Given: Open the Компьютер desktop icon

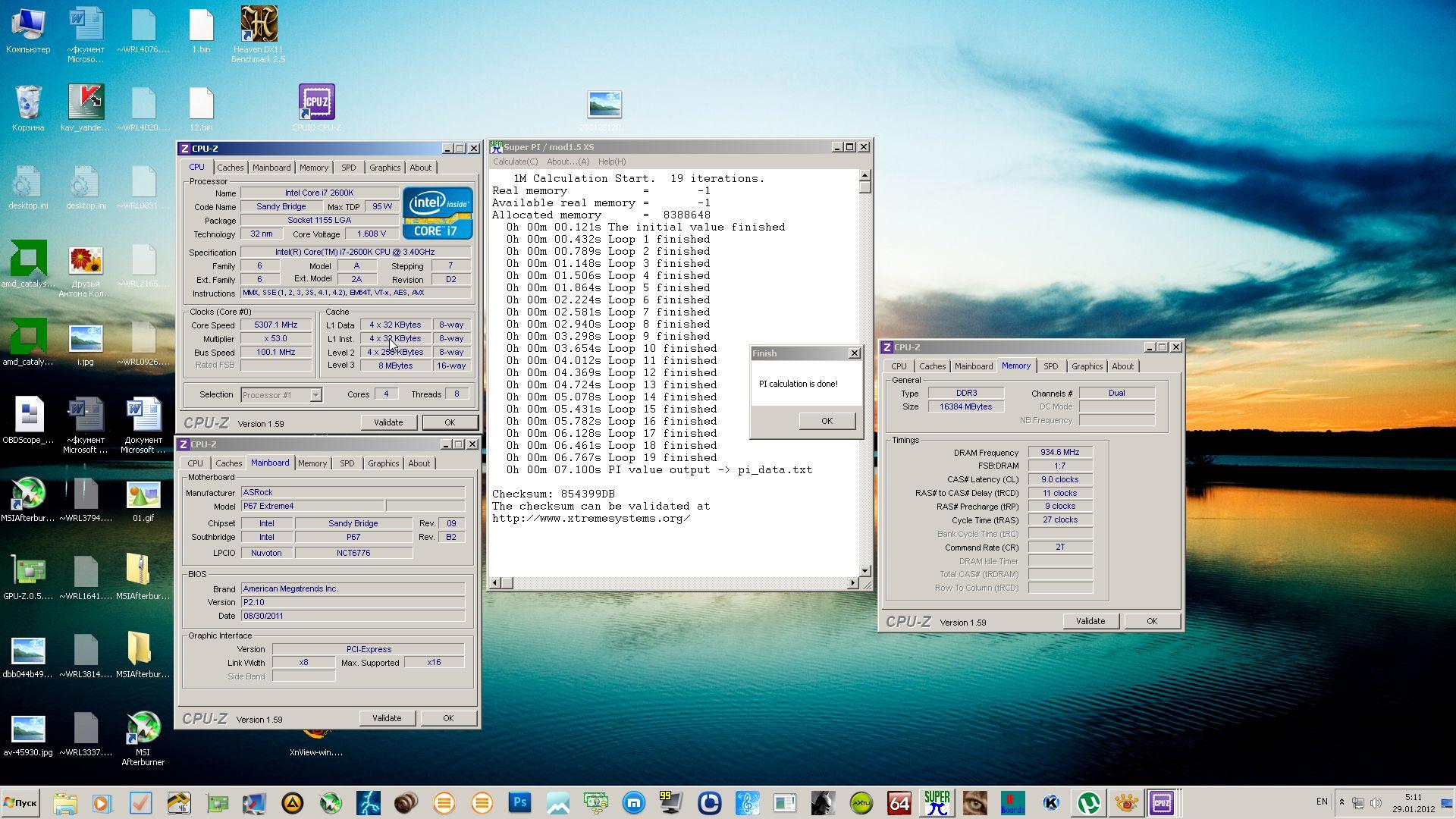Looking at the screenshot, I should click(x=28, y=30).
